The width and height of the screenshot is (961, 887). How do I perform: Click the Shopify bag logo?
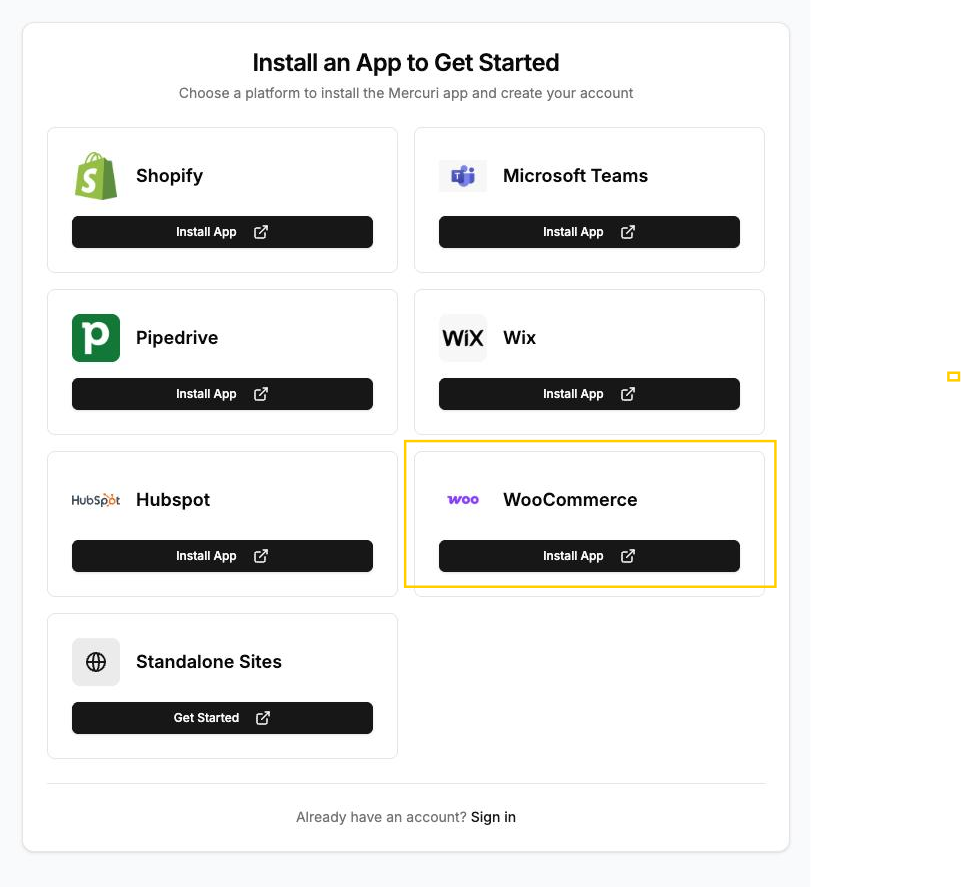pyautogui.click(x=96, y=176)
